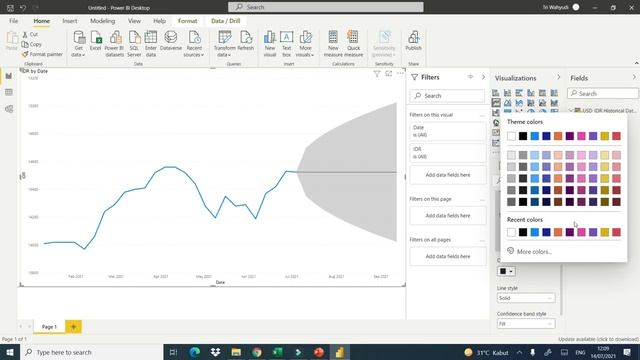Viewport: 640px width, 360px height.
Task: Open the Format ribbon tab
Action: click(x=187, y=21)
